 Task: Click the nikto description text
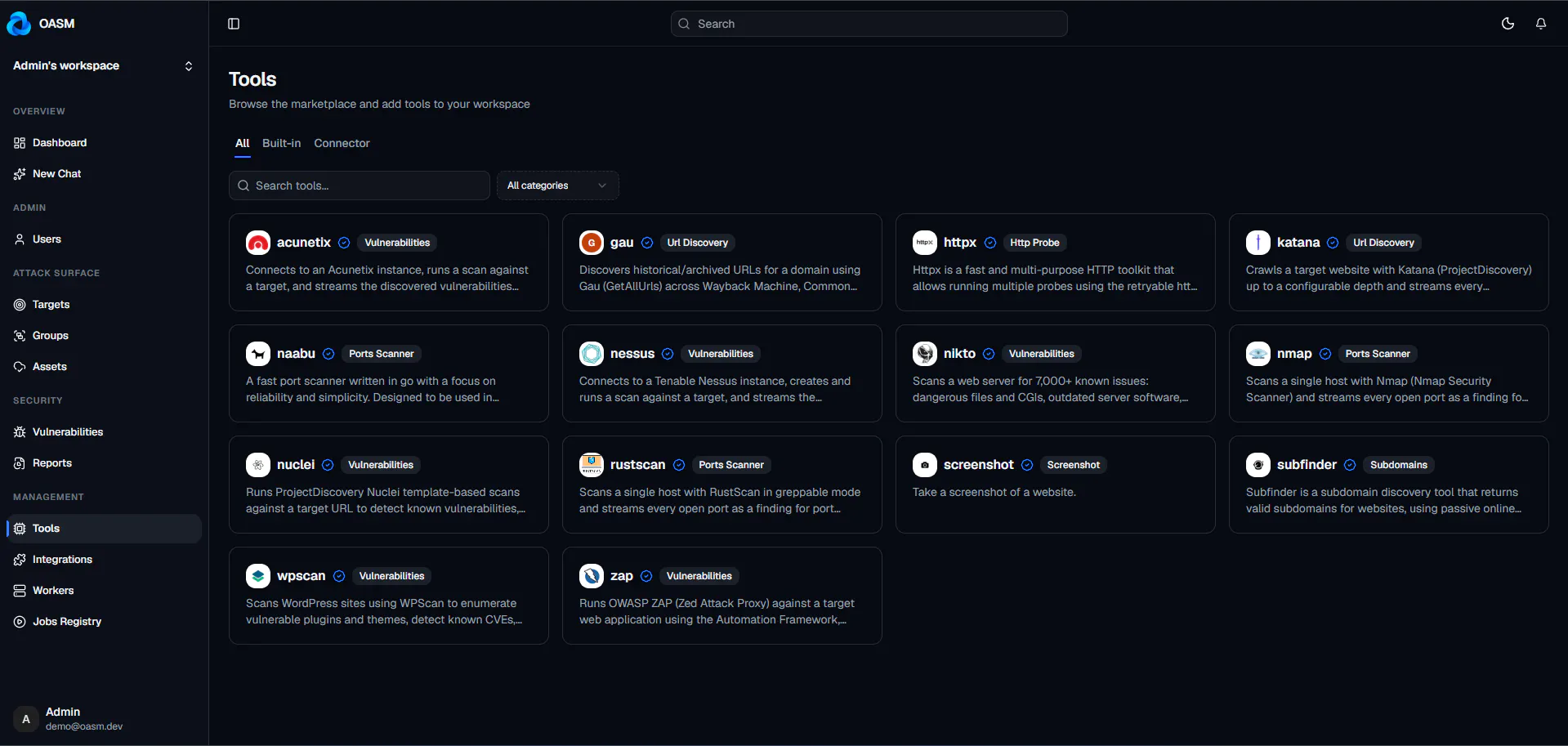click(x=1051, y=389)
